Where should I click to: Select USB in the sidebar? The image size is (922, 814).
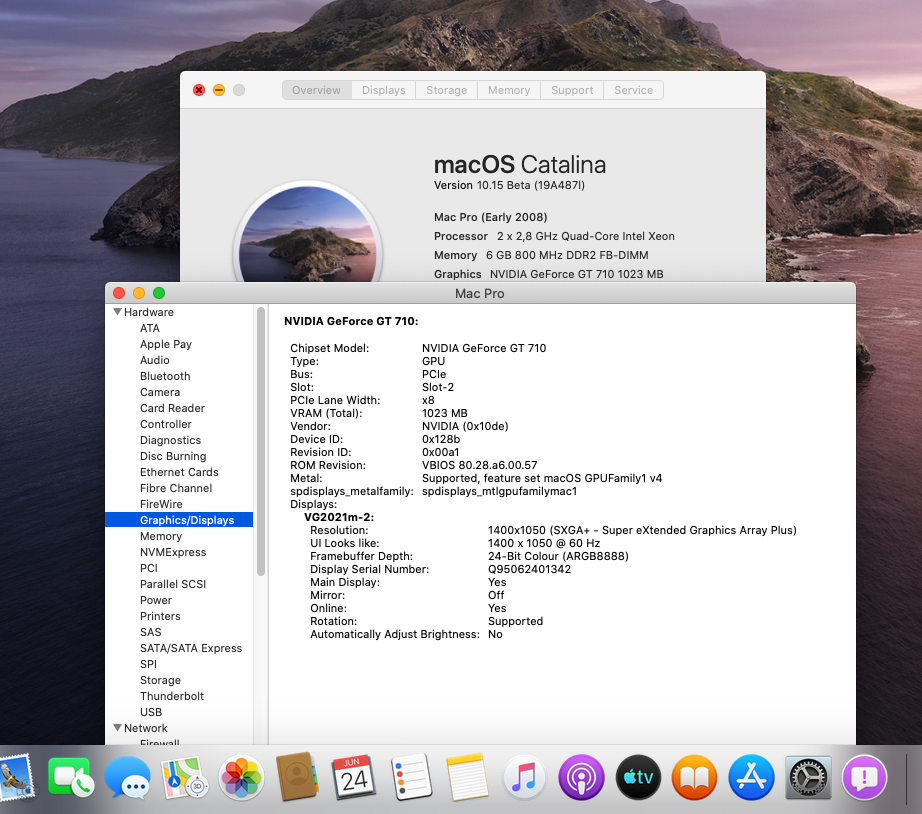151,712
